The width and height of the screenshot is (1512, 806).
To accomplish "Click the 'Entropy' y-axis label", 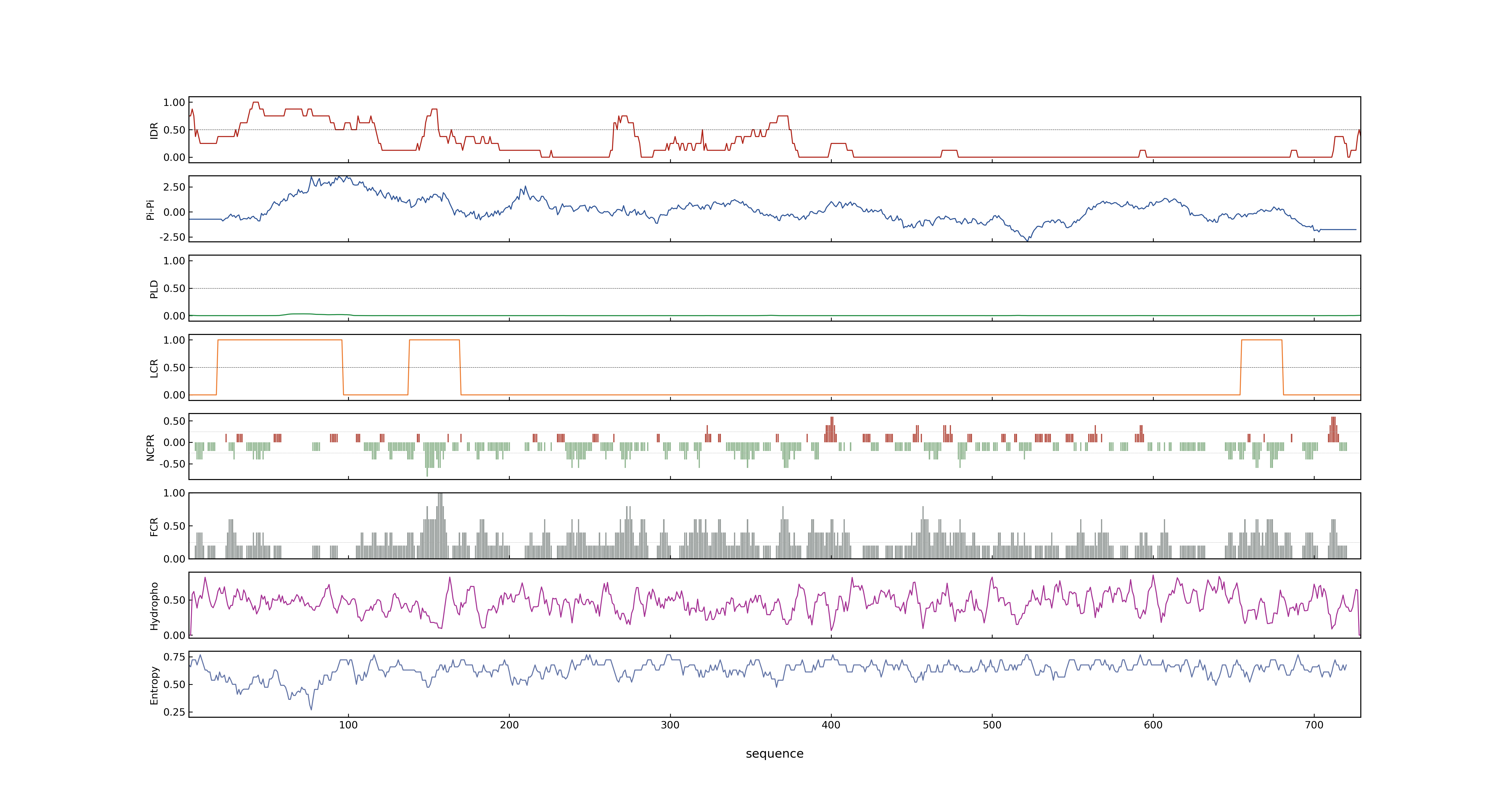I will tap(154, 685).
